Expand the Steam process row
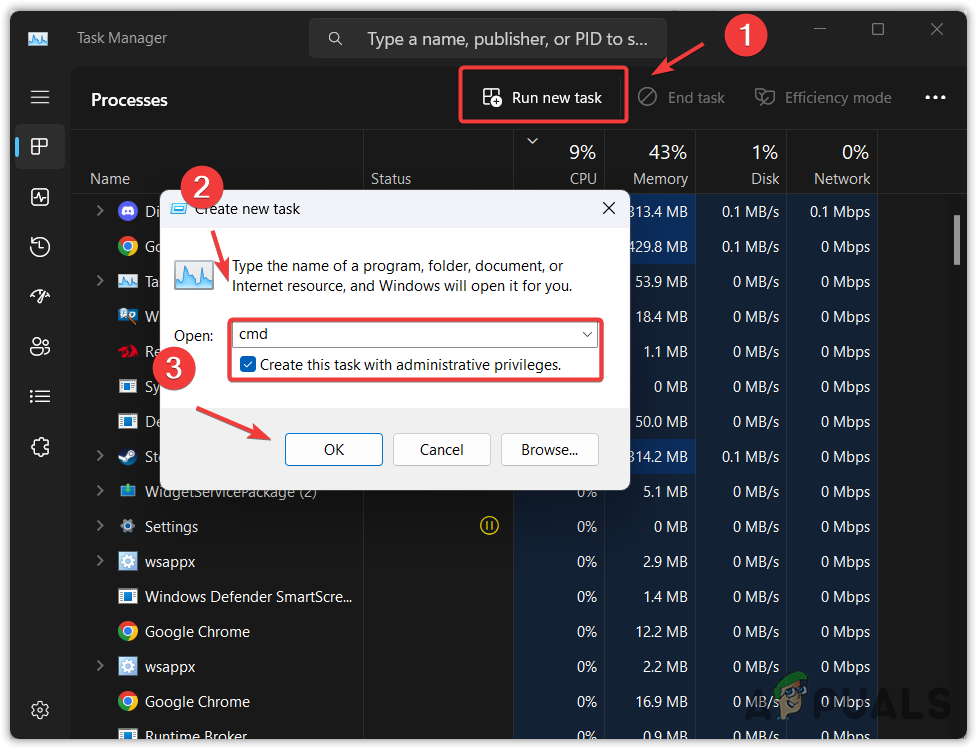This screenshot has height=749, width=977. [100, 456]
